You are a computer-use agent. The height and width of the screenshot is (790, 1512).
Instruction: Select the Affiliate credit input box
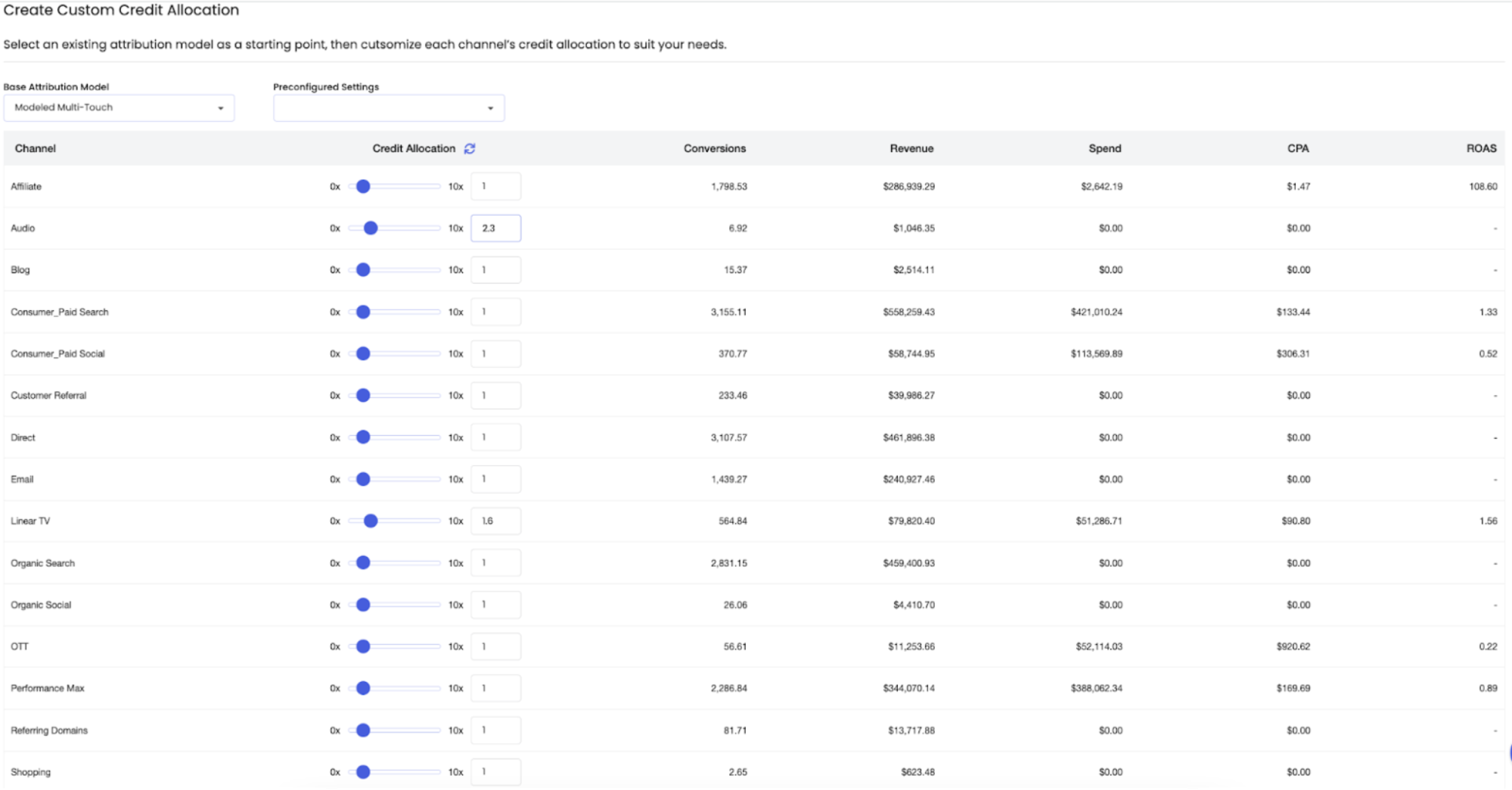click(x=495, y=186)
